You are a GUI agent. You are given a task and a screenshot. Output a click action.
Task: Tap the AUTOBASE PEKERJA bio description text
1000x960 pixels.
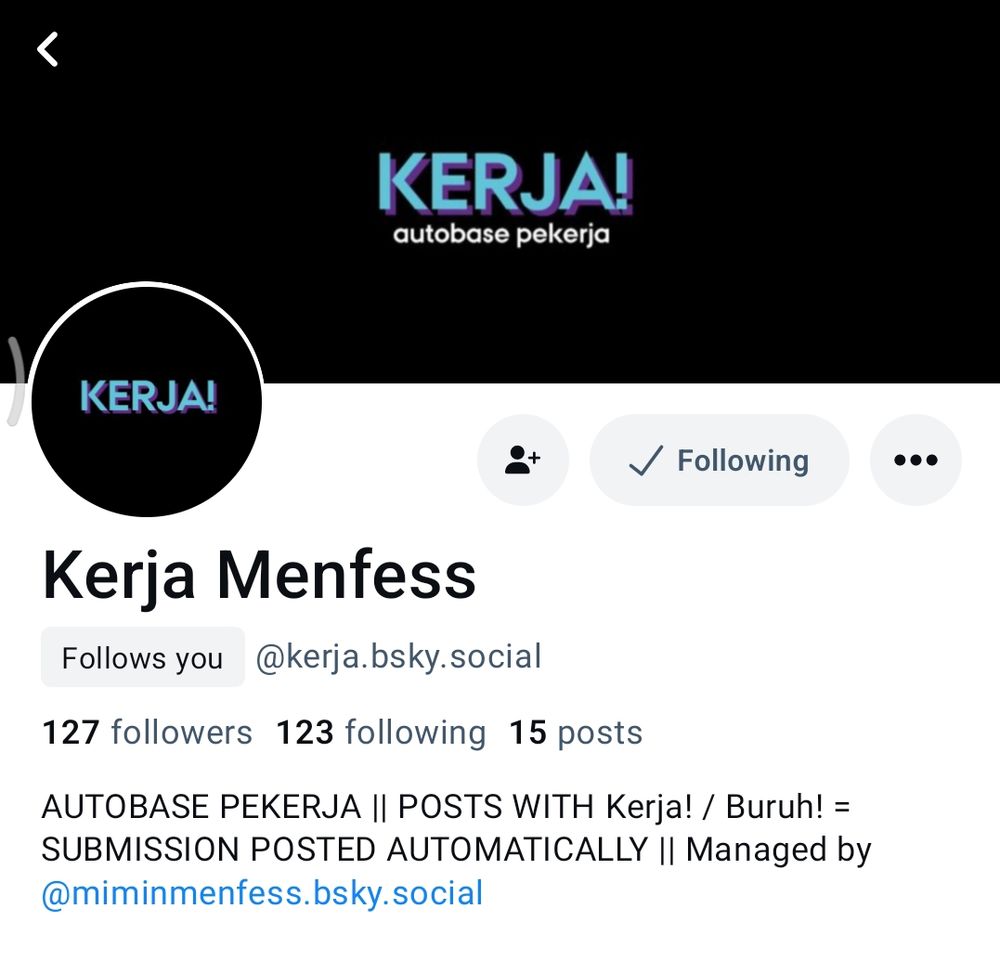point(456,828)
